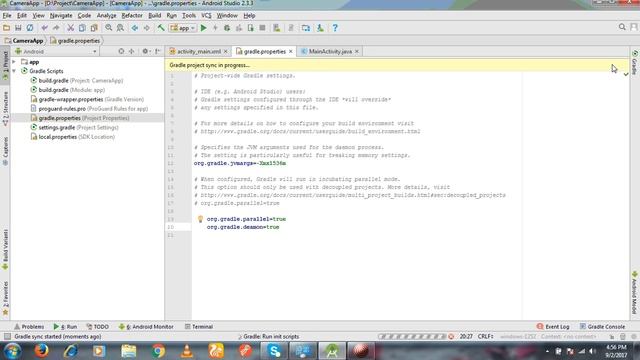Viewport: 640px width, 360px height.
Task: Cancel the Gradle sync process
Action: pyautogui.click(x=451, y=337)
